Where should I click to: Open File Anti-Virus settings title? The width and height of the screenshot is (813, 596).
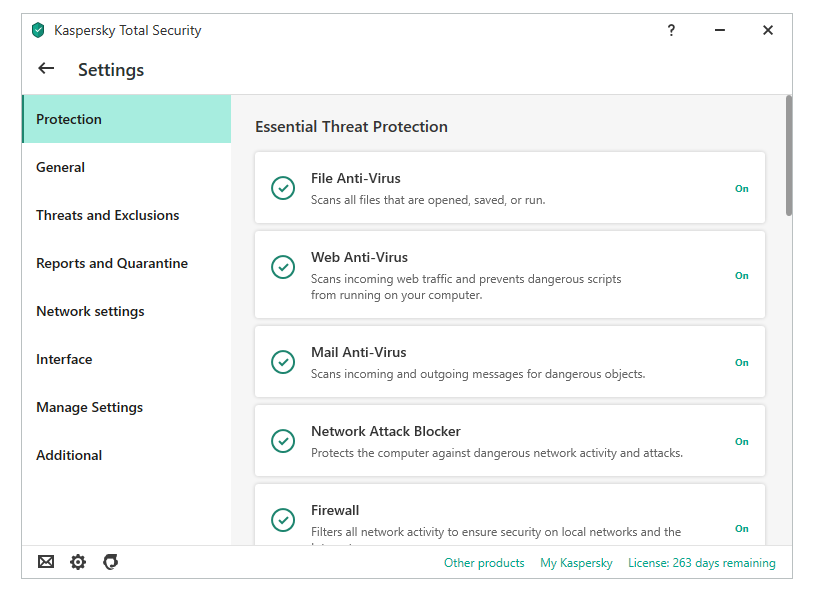[x=356, y=178]
